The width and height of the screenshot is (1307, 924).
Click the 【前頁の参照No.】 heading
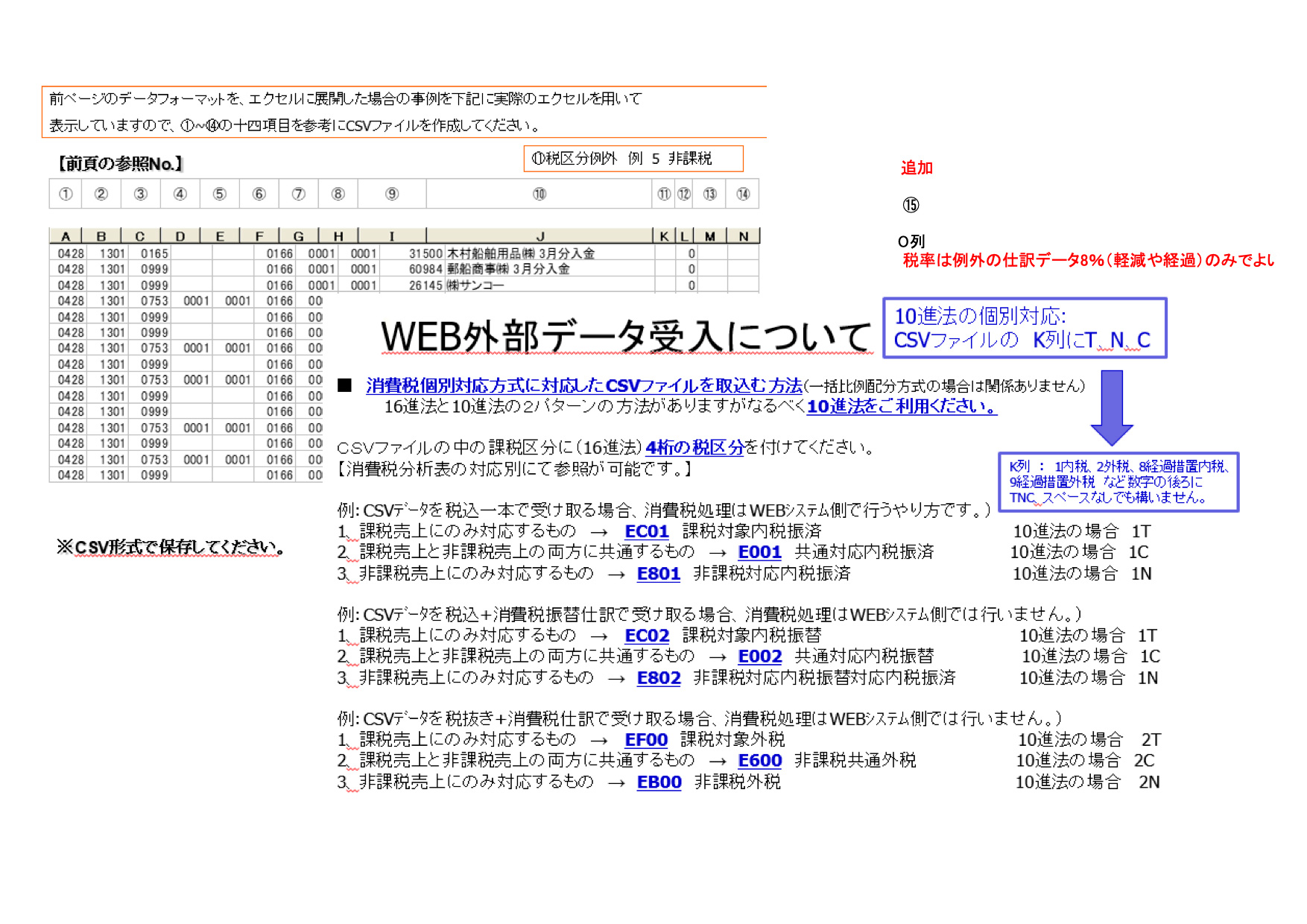click(x=120, y=164)
